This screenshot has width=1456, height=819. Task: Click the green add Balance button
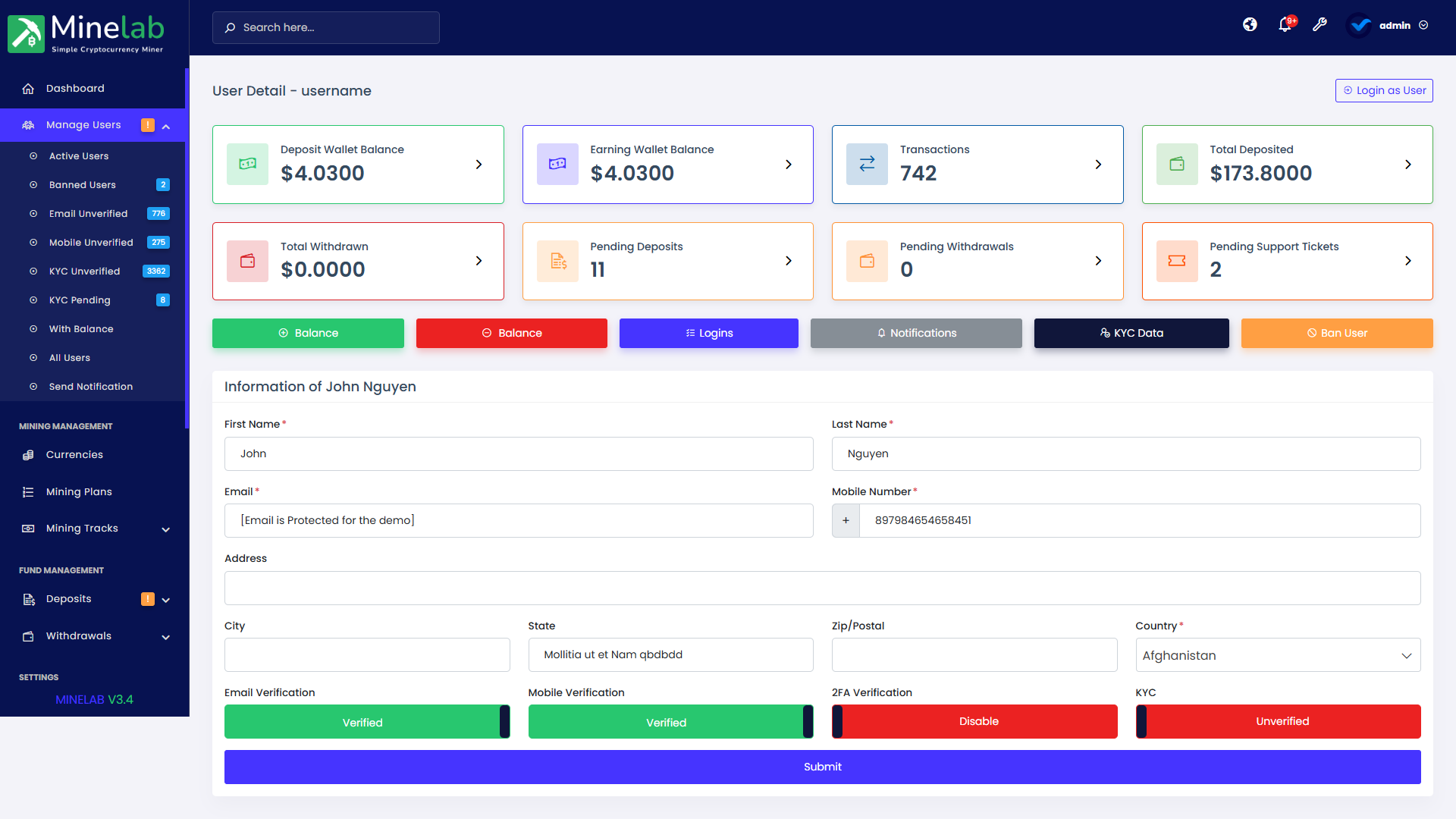[x=308, y=333]
